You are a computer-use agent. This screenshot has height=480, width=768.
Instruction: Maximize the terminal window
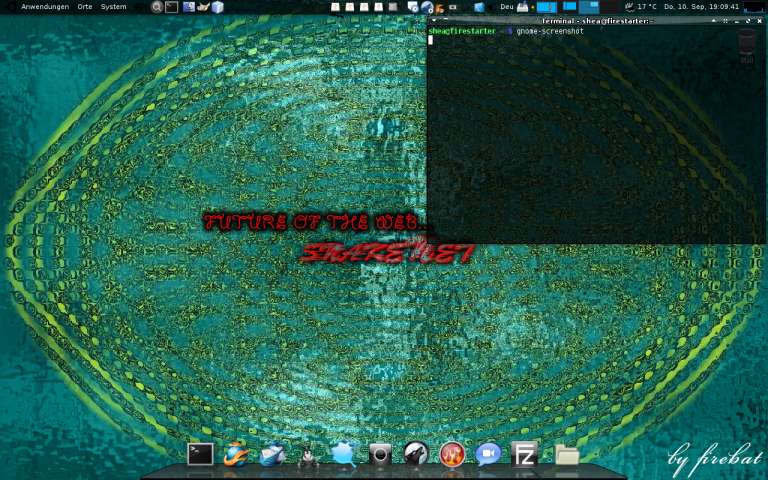748,21
